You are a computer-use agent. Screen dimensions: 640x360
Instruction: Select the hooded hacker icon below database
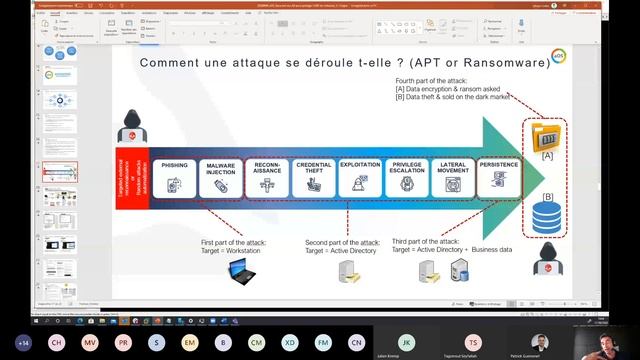[x=548, y=258]
